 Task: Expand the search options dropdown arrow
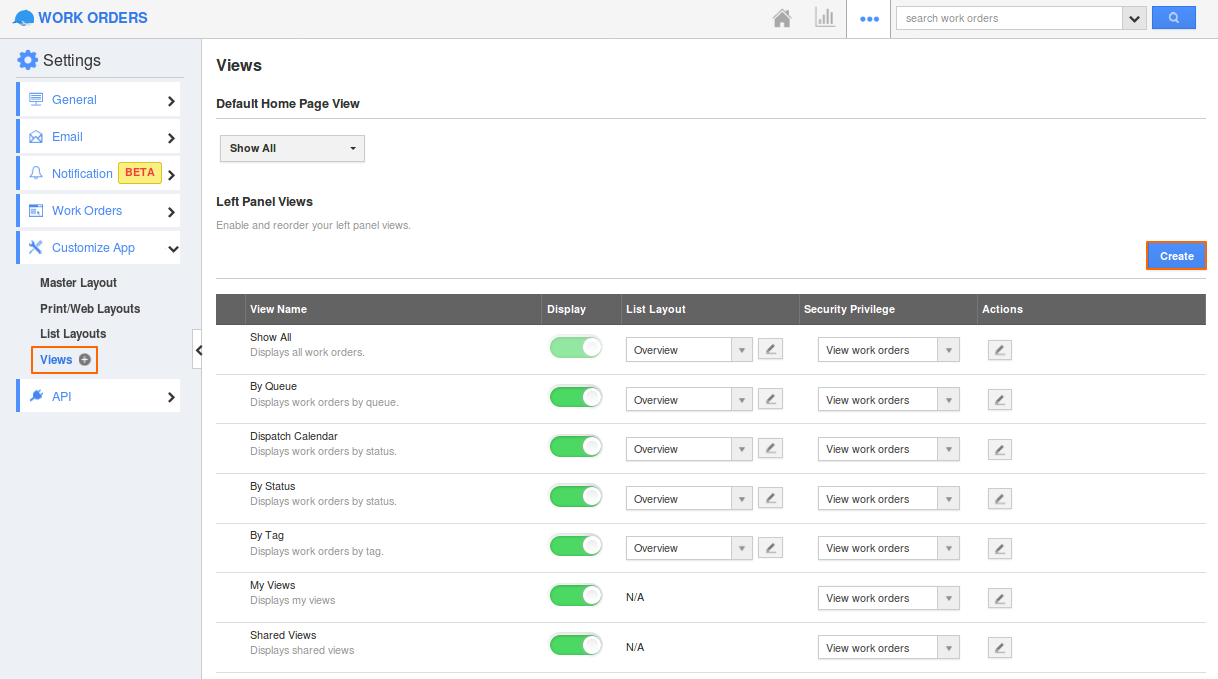pyautogui.click(x=1133, y=18)
